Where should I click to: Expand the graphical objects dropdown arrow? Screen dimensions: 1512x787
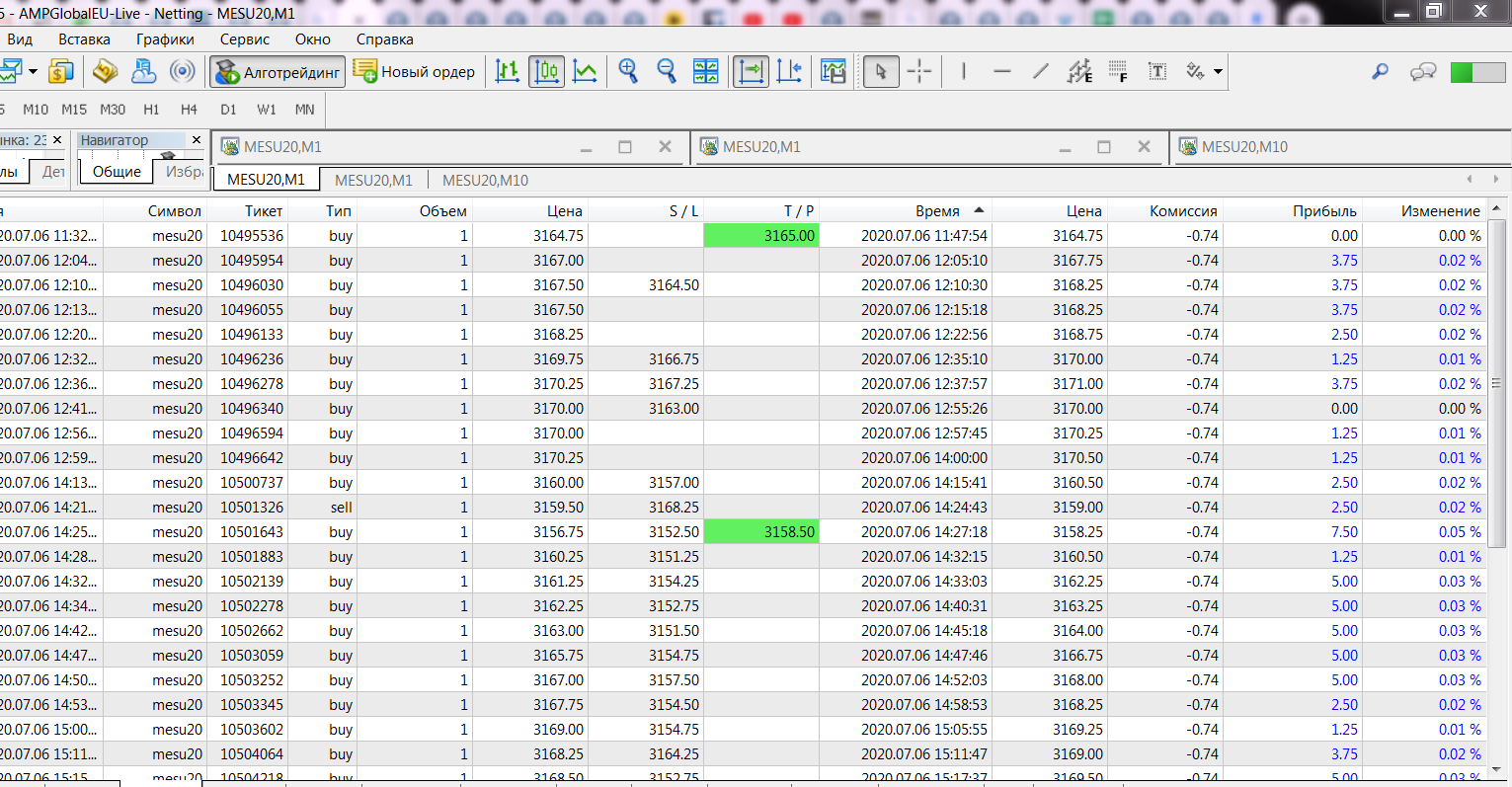(x=1218, y=72)
